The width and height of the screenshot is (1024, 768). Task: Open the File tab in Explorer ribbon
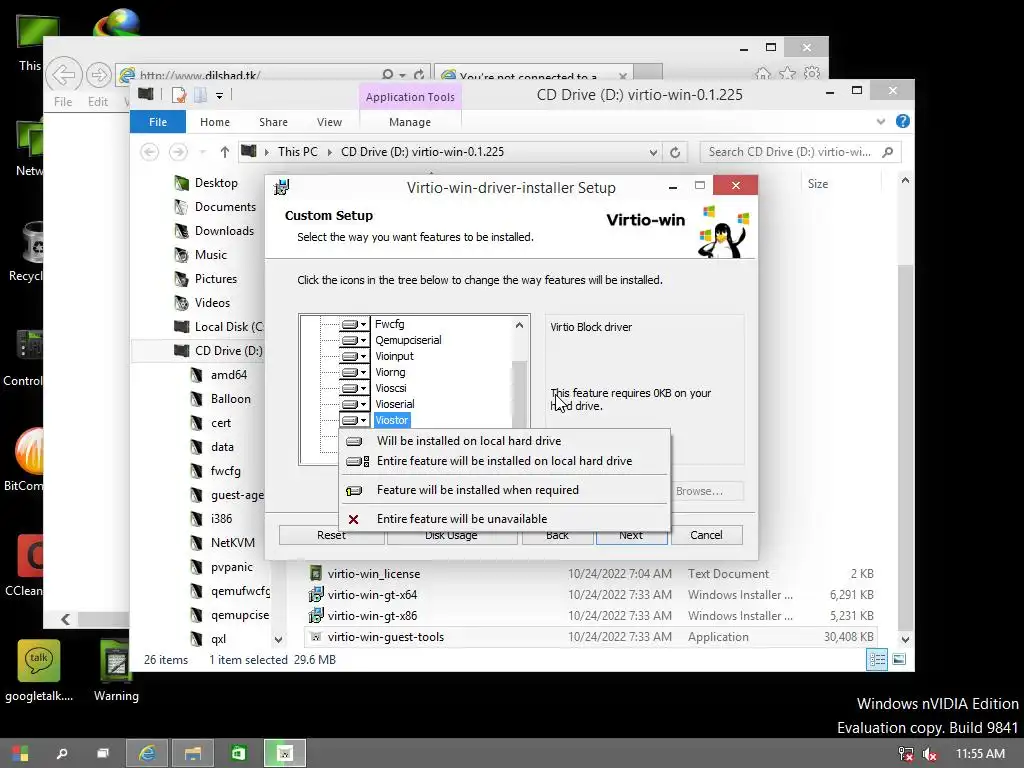[x=157, y=122]
